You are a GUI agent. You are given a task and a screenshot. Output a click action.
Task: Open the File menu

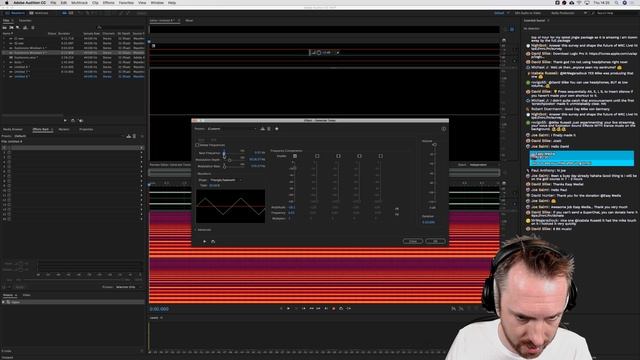click(53, 3)
